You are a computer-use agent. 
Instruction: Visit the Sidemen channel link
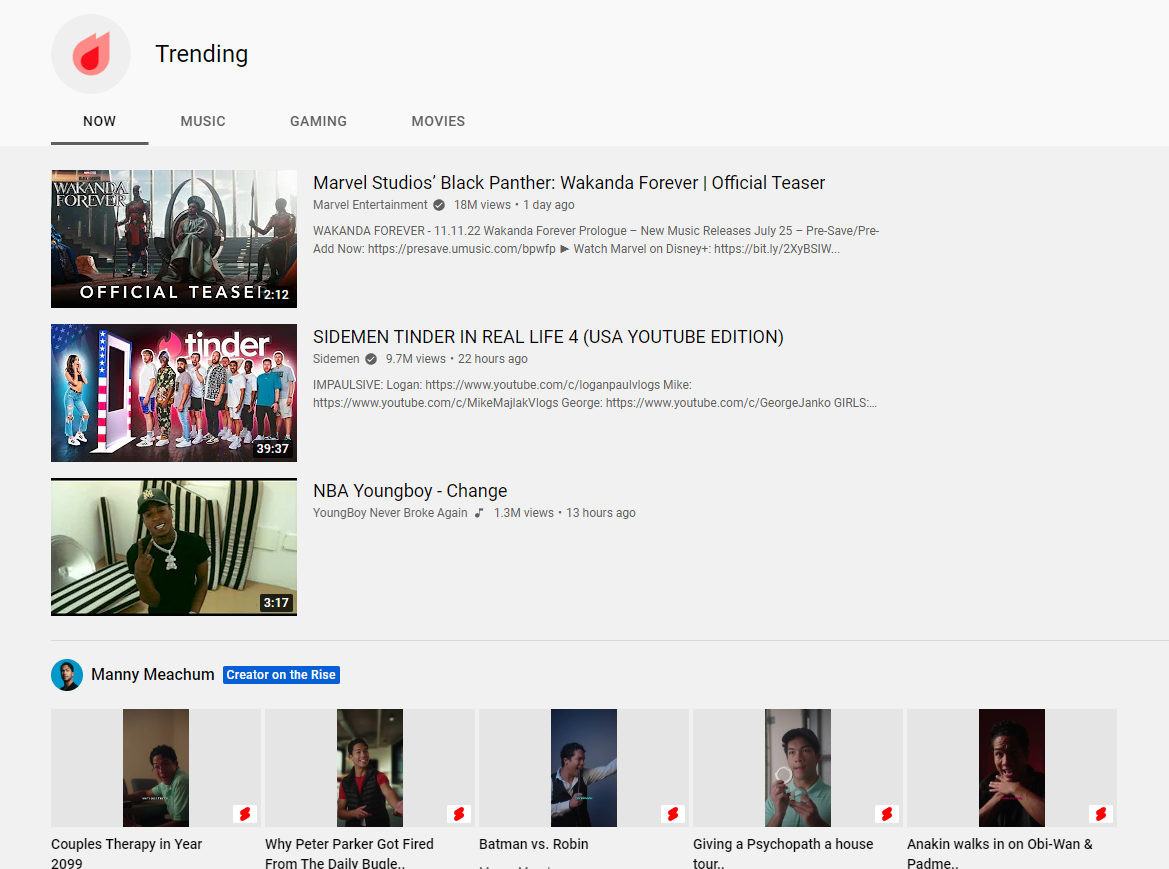(x=336, y=359)
